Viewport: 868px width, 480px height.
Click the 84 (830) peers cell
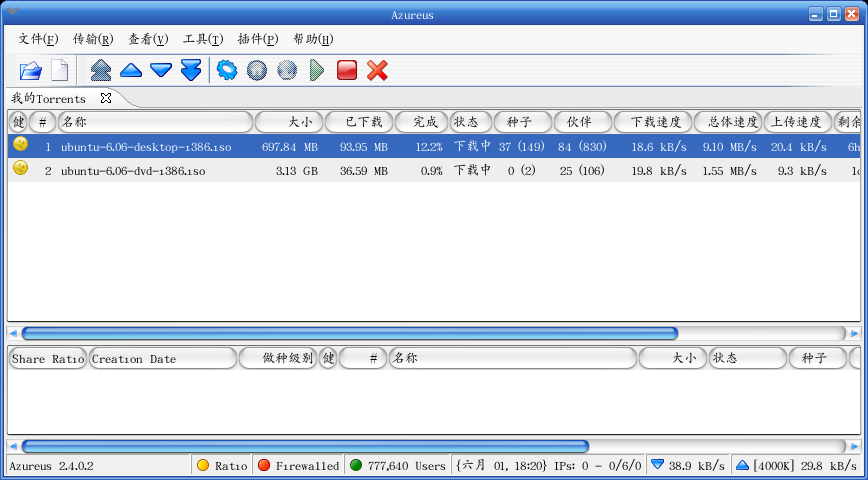tap(582, 147)
